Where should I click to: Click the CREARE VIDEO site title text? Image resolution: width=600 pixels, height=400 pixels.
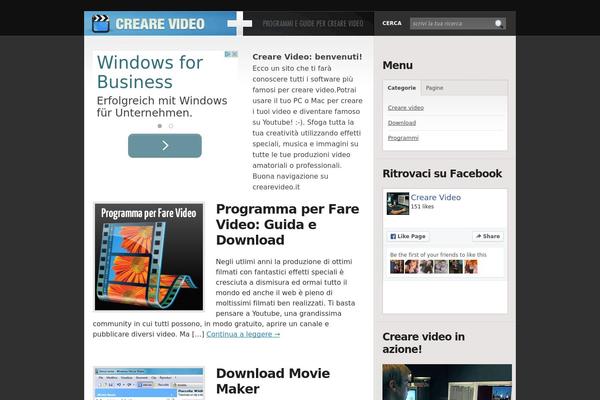pos(160,24)
